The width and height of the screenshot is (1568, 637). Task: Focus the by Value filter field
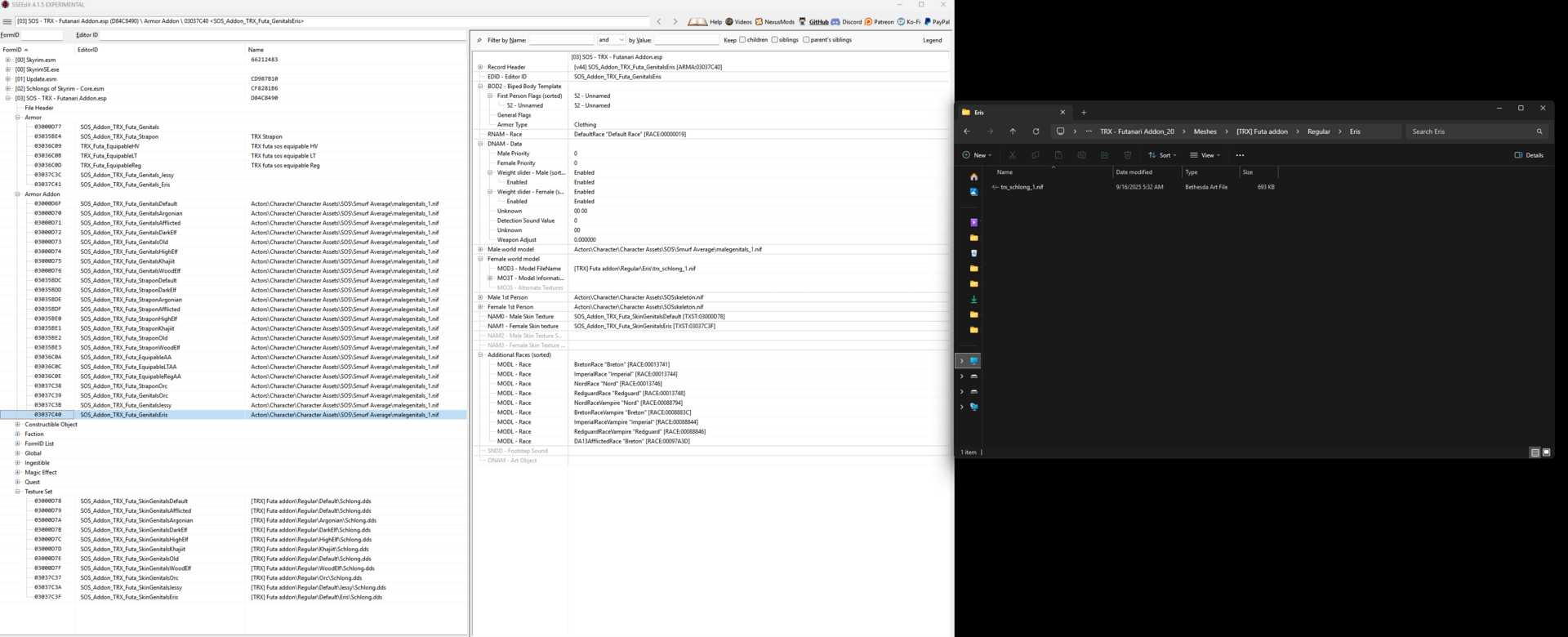coord(687,40)
